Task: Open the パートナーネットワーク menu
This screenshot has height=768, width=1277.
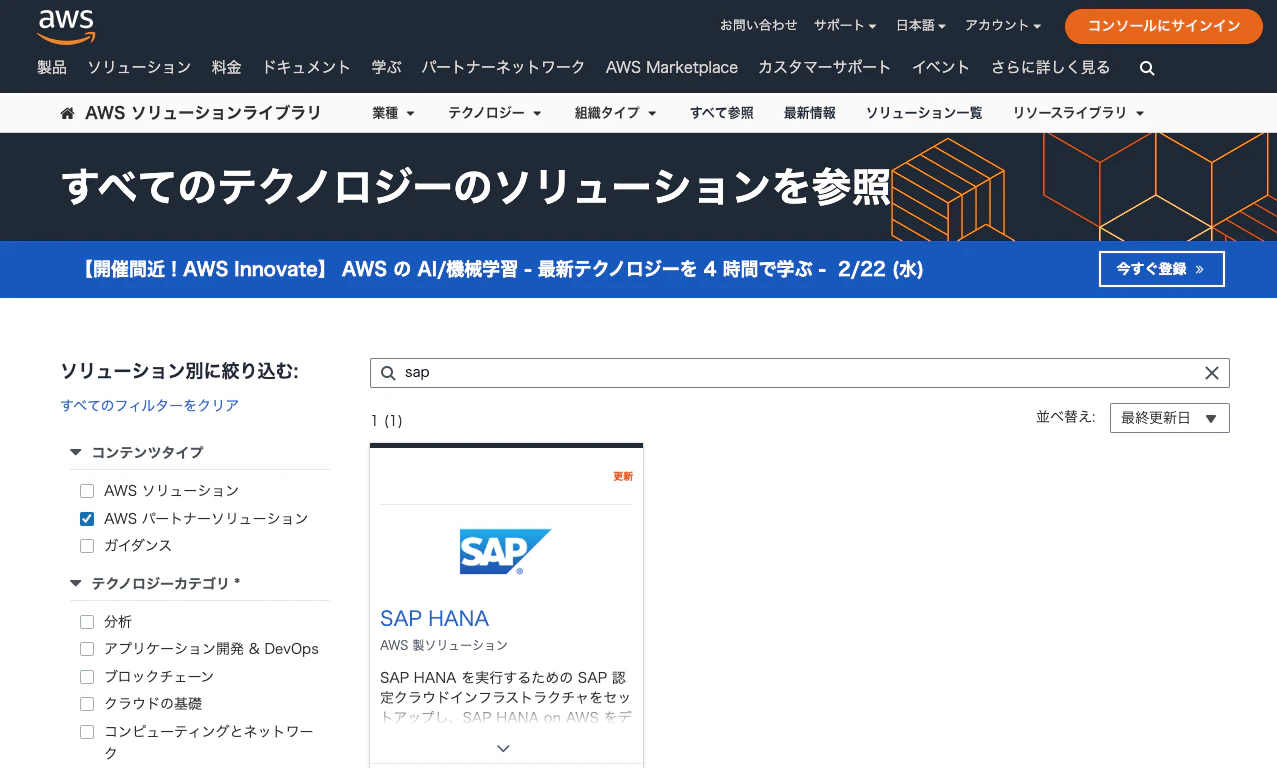Action: tap(503, 68)
